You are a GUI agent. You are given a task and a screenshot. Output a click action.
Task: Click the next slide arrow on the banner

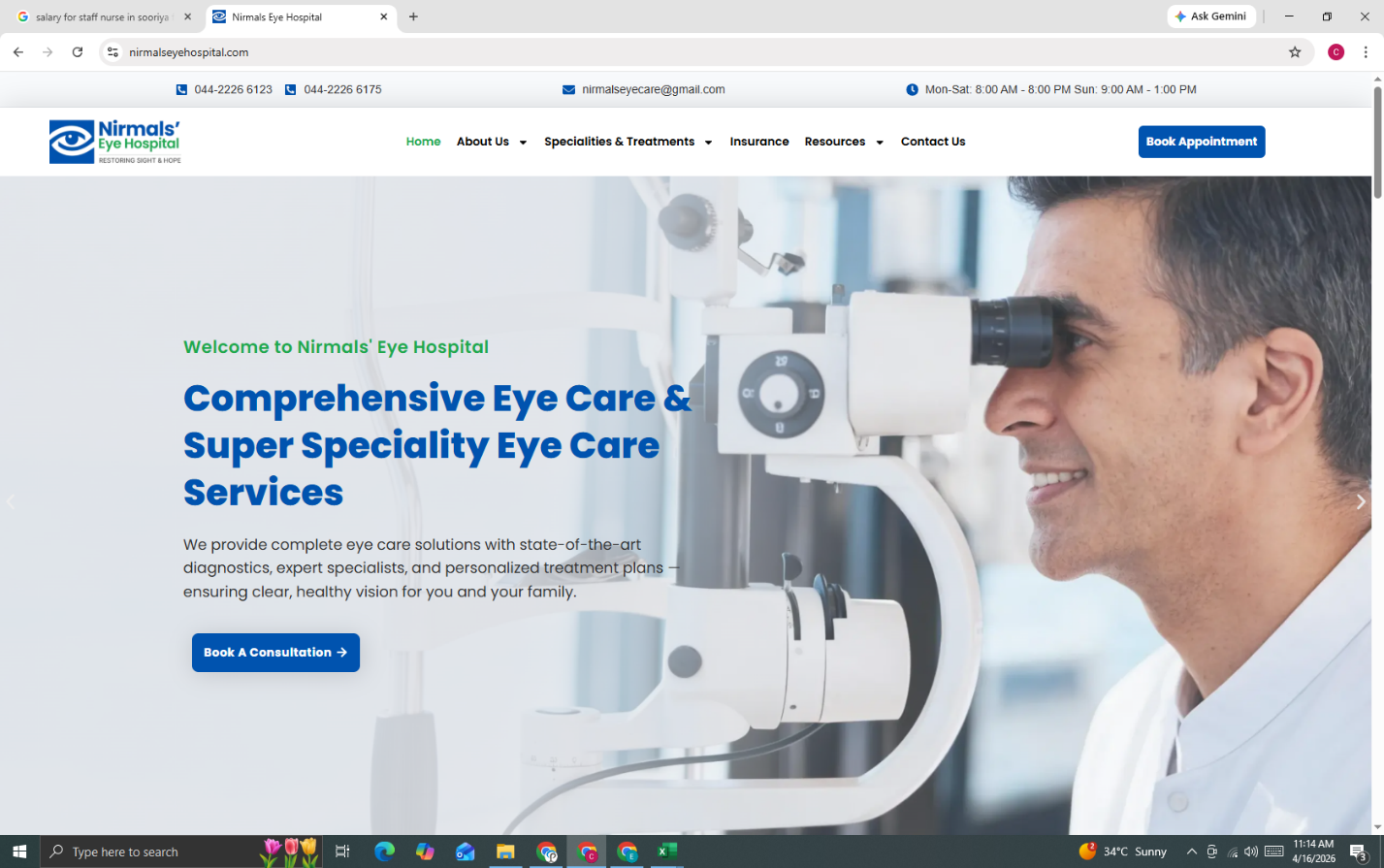(1362, 501)
